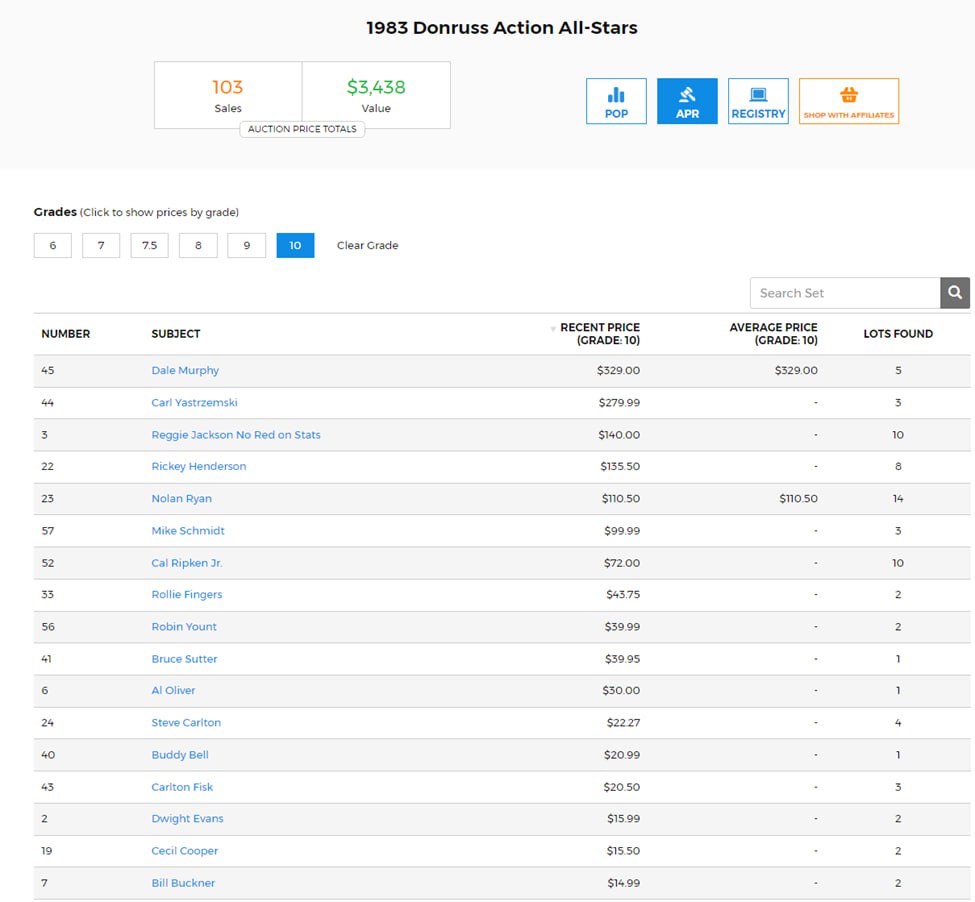Open the Bruce Sutter card link

(x=184, y=659)
